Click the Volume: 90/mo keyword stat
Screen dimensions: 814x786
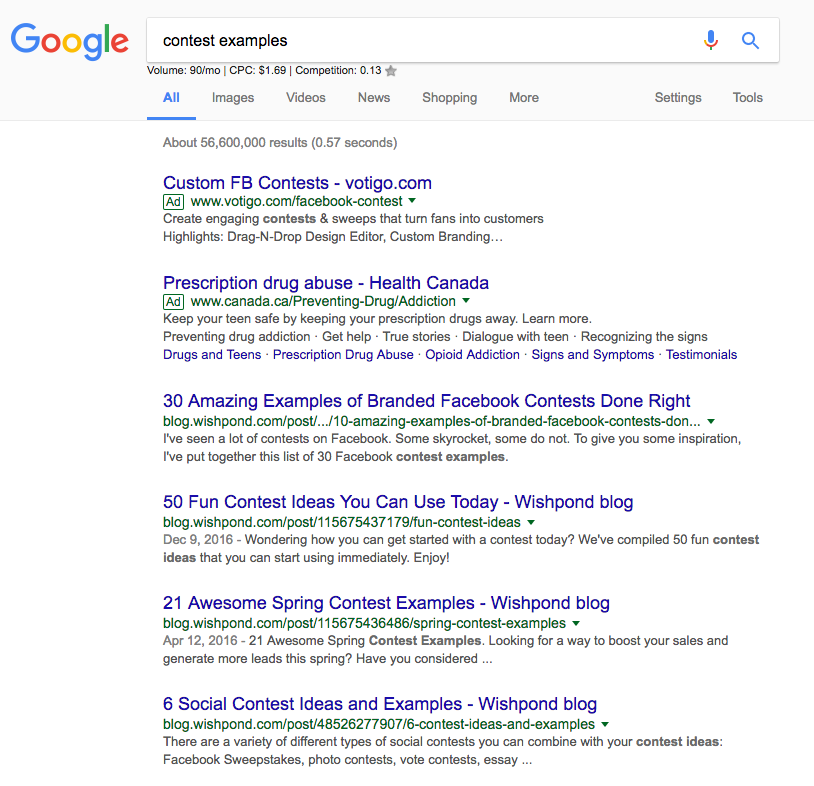(184, 71)
